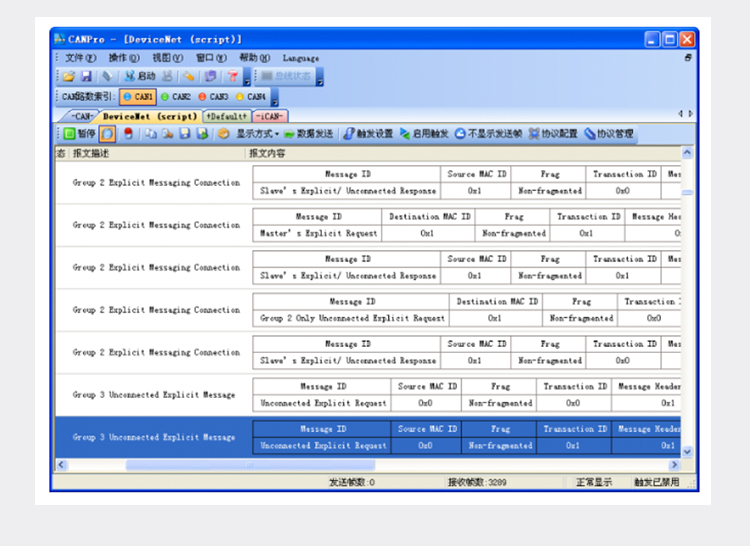
Task: Click the red lamp icon in message toolbar
Action: pos(128,134)
